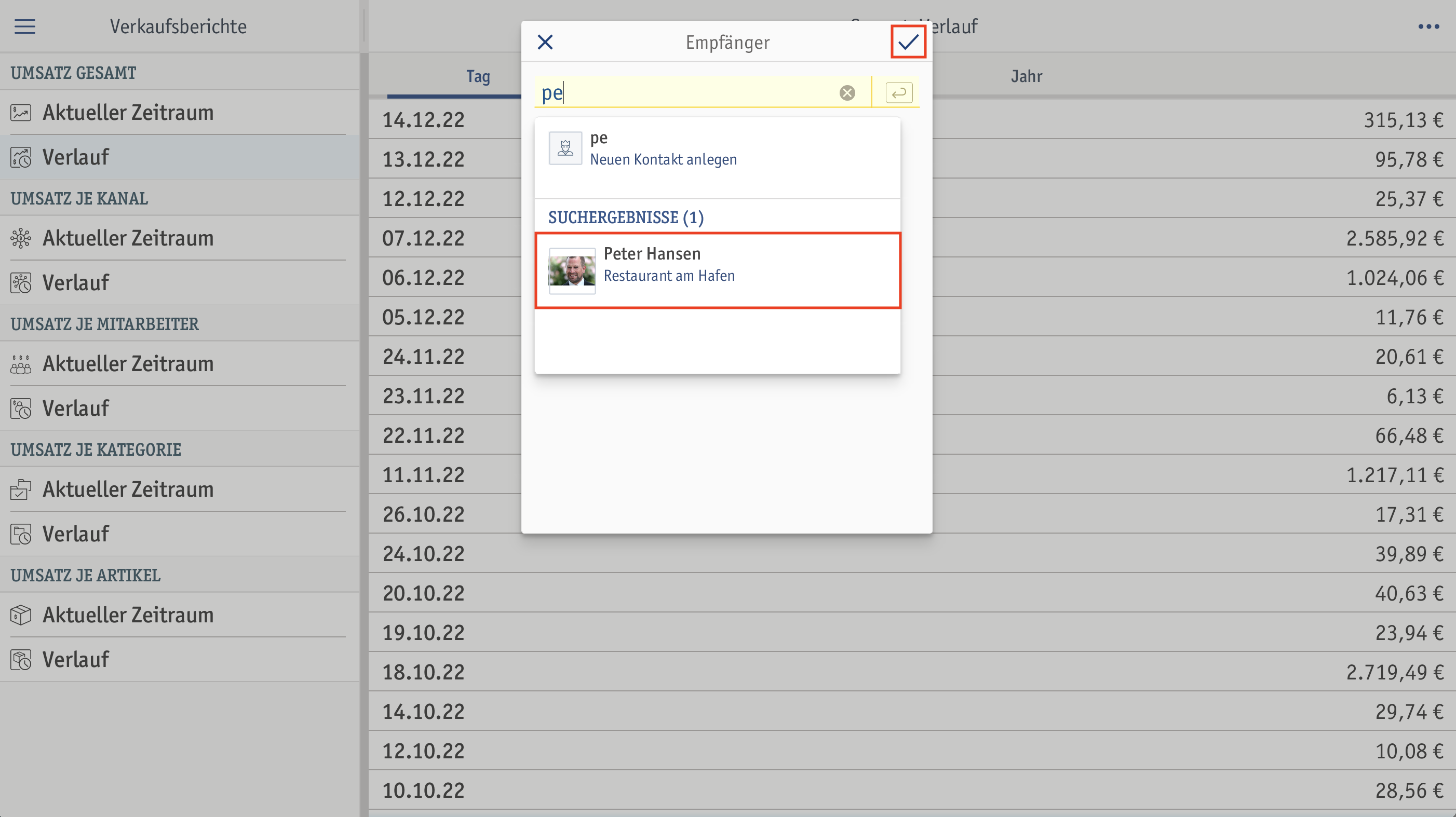Open the hamburger menu in Verkaufsberichte
The width and height of the screenshot is (1456, 817).
[x=25, y=26]
